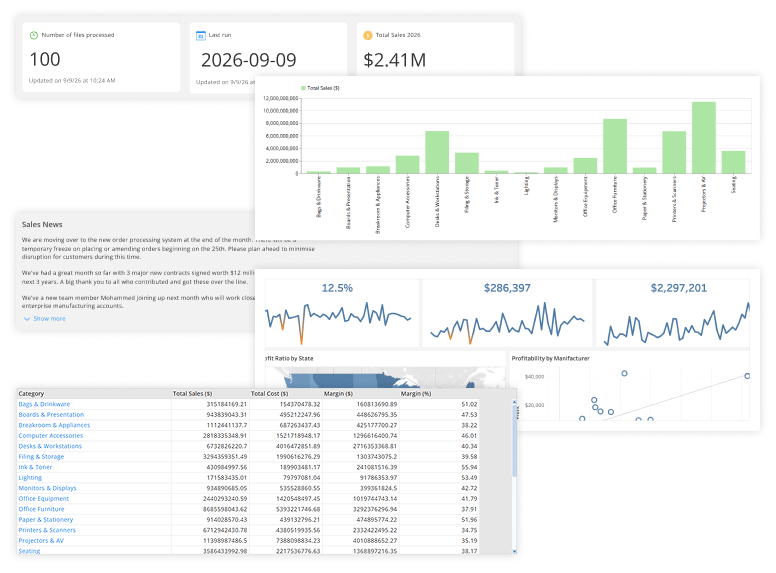The width and height of the screenshot is (776, 573).
Task: Open the Office Furniture category link
Action: tap(42, 509)
